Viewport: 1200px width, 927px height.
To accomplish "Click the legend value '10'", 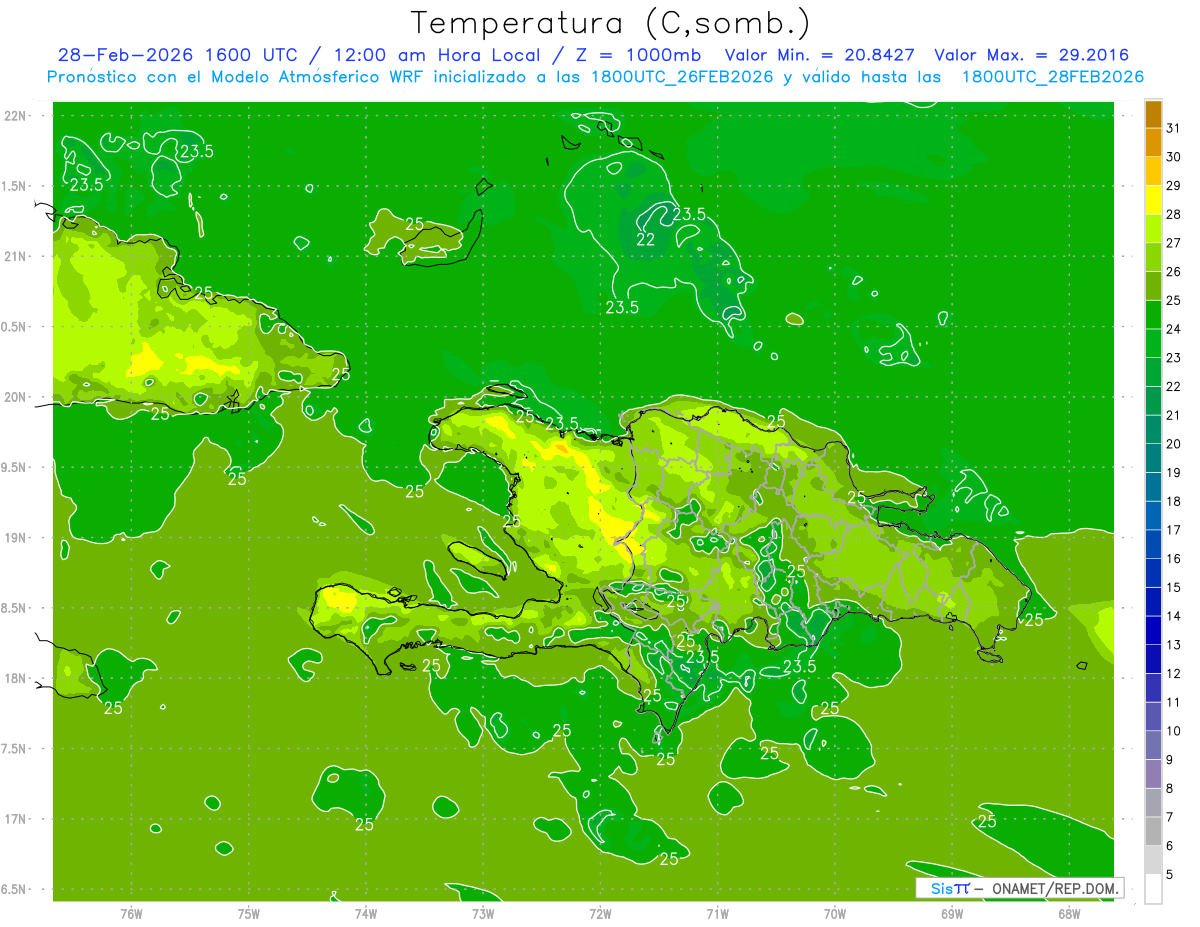I will pos(1174,731).
